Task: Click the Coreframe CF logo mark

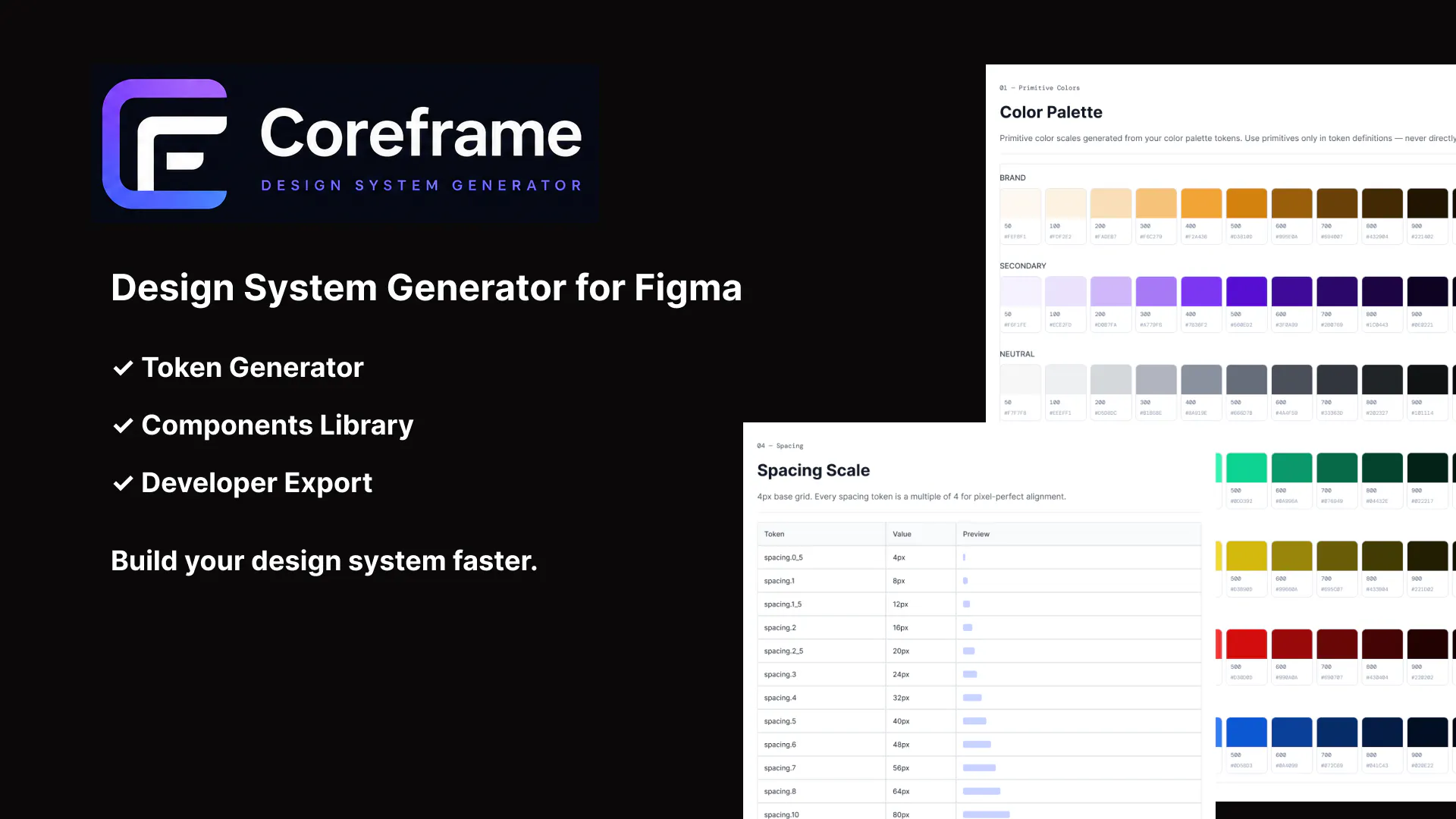Action: pos(165,144)
